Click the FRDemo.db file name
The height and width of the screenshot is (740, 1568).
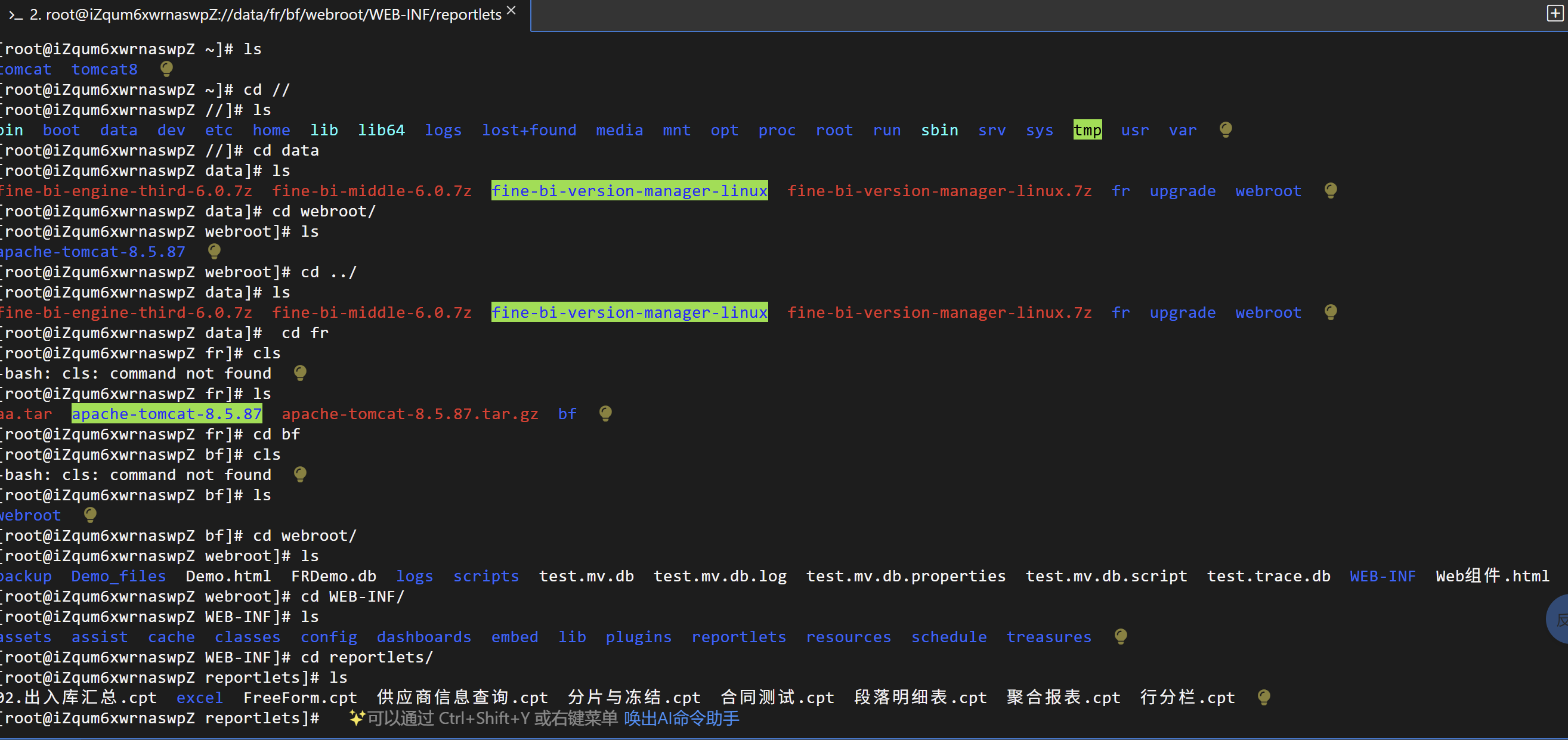tap(333, 576)
